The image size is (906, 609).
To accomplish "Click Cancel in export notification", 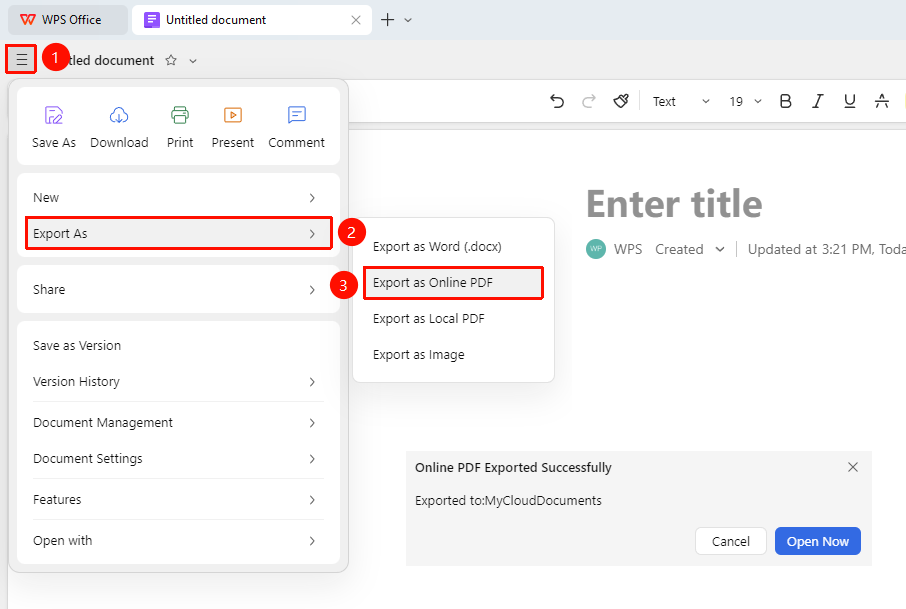I will coord(730,541).
